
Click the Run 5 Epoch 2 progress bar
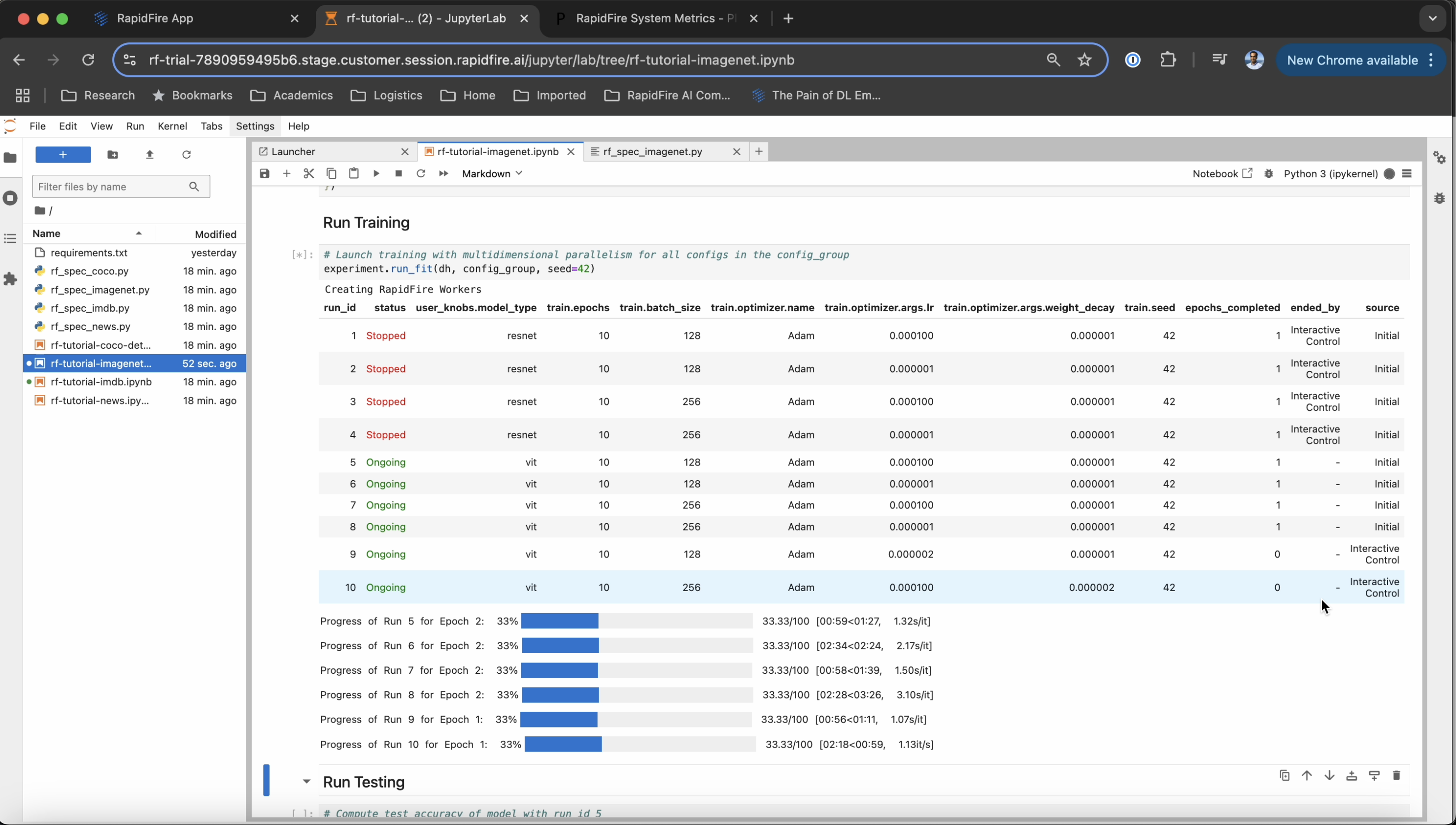click(637, 621)
